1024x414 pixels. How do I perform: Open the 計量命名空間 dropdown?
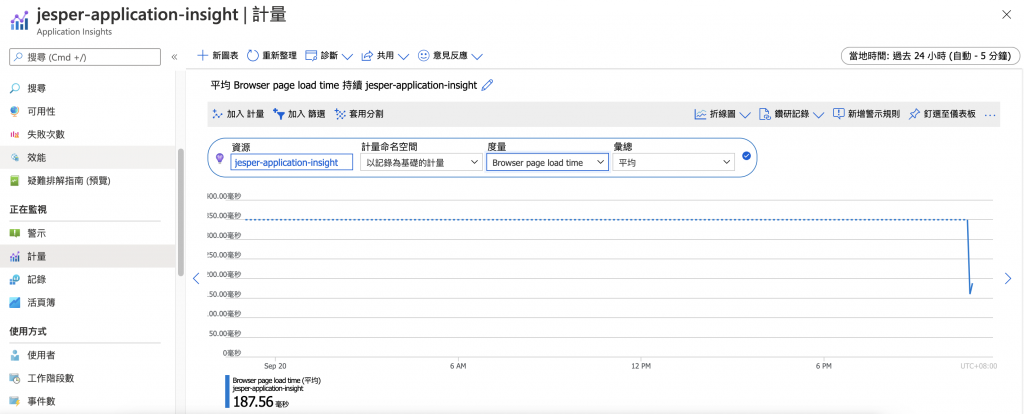[421, 163]
